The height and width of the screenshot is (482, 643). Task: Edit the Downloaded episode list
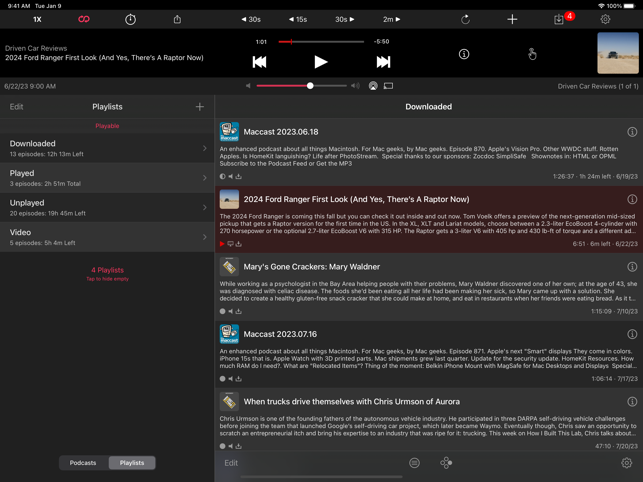click(231, 463)
